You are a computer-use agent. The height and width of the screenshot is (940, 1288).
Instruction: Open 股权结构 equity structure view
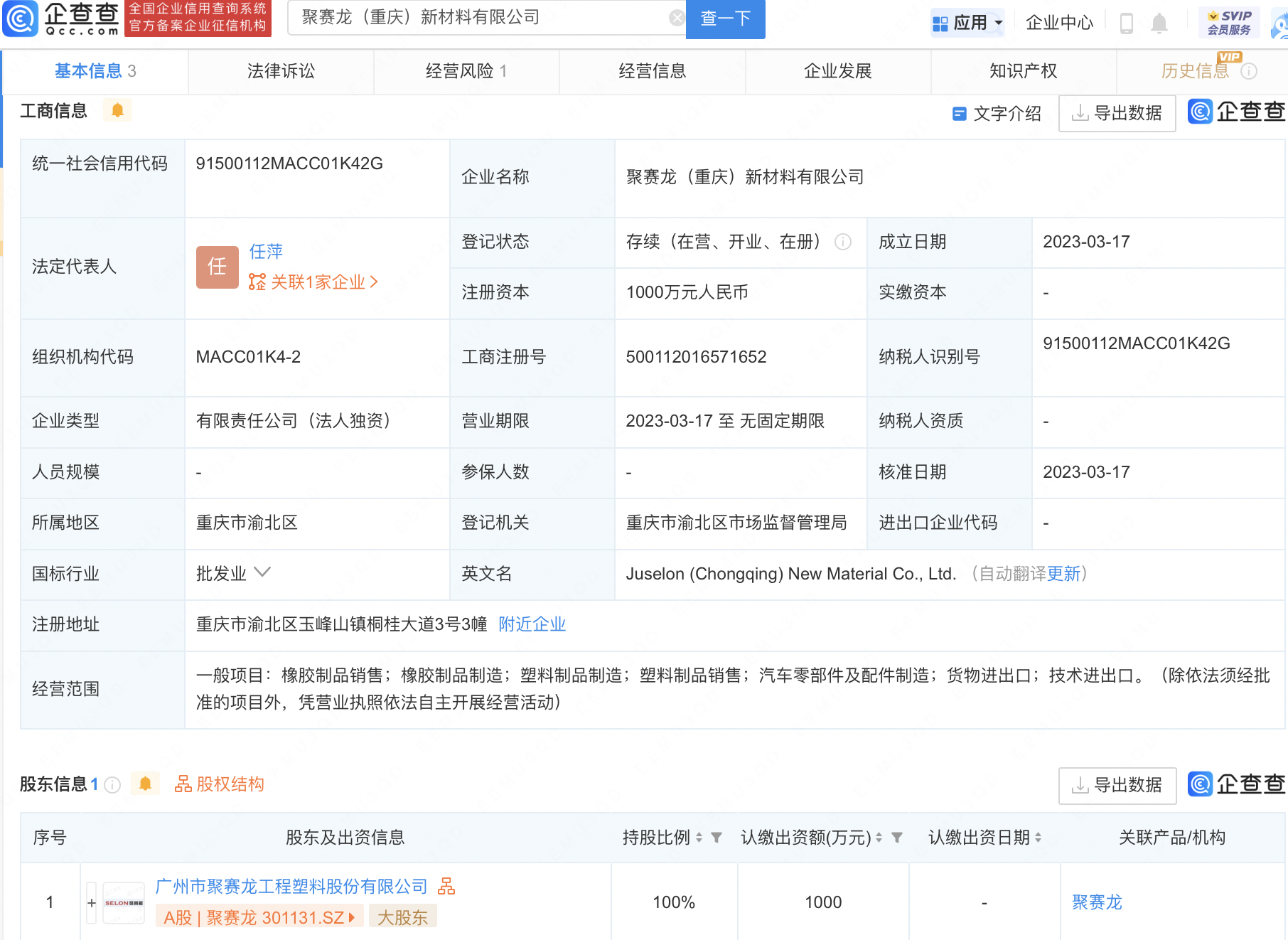[220, 784]
